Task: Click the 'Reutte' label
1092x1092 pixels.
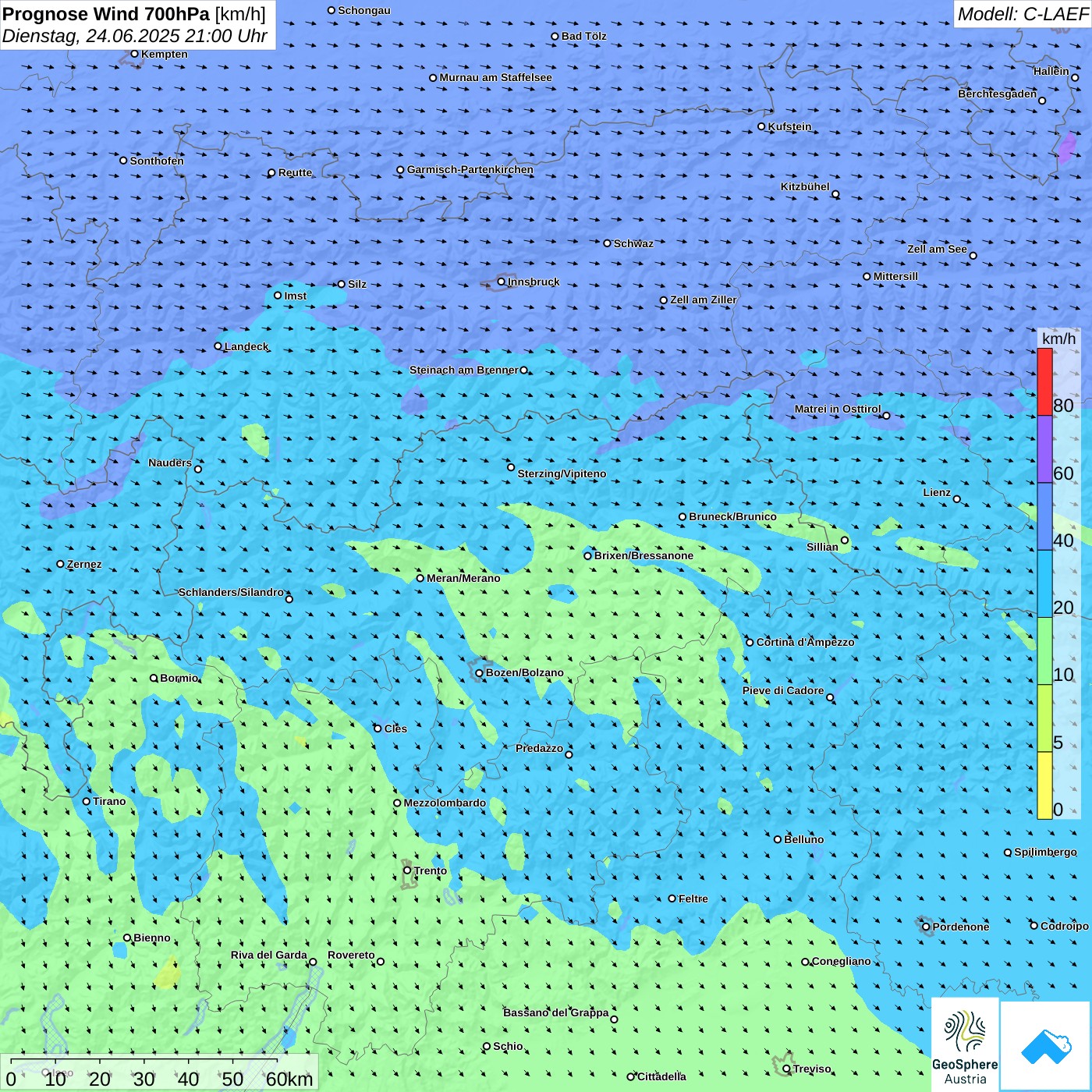Action: click(x=295, y=172)
